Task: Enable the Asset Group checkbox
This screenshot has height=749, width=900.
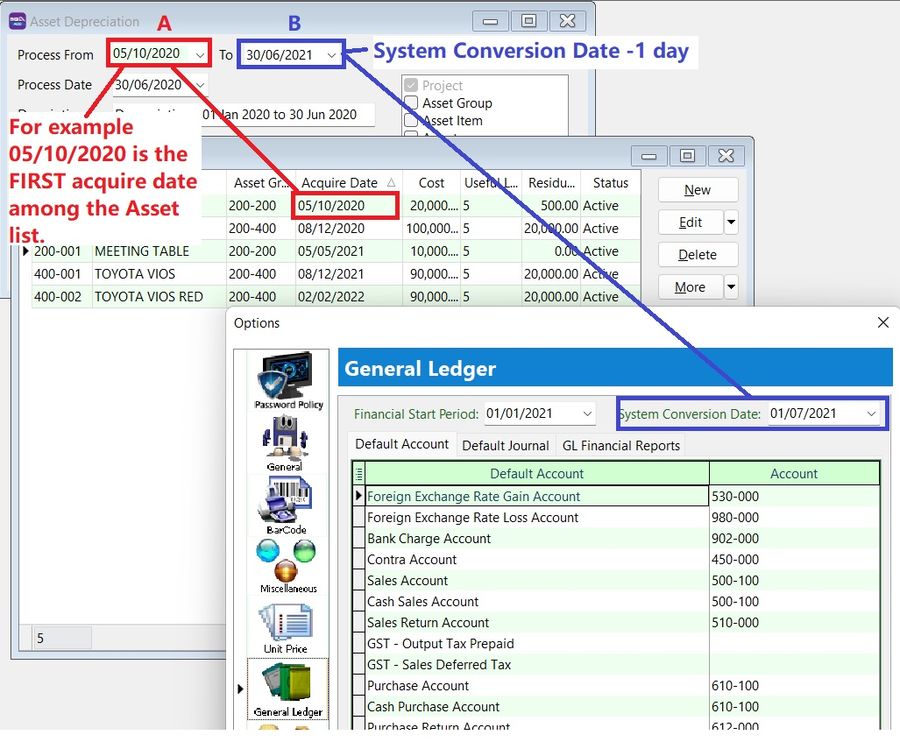Action: [x=411, y=103]
